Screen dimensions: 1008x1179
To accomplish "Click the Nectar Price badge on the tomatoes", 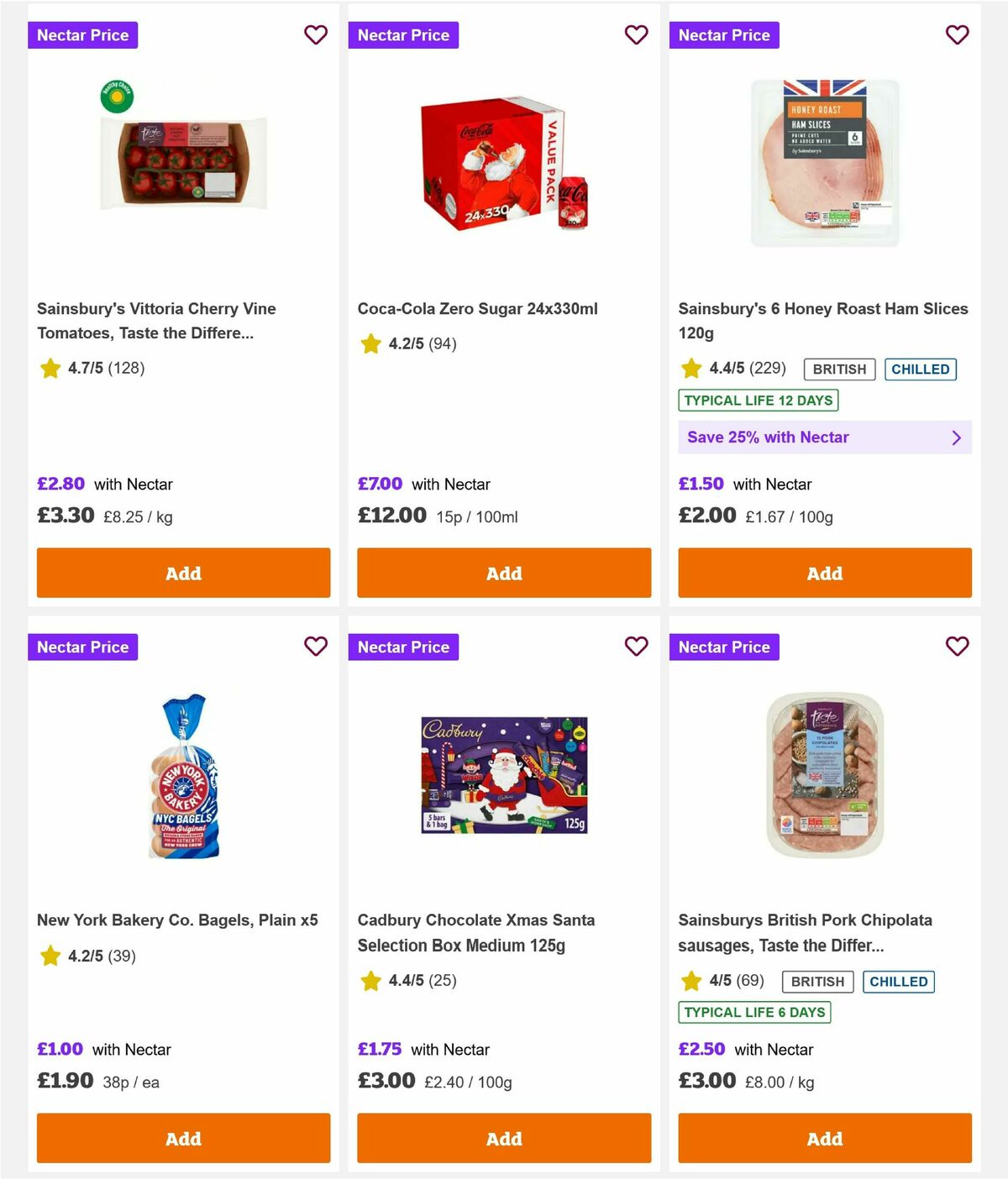I will [x=82, y=35].
